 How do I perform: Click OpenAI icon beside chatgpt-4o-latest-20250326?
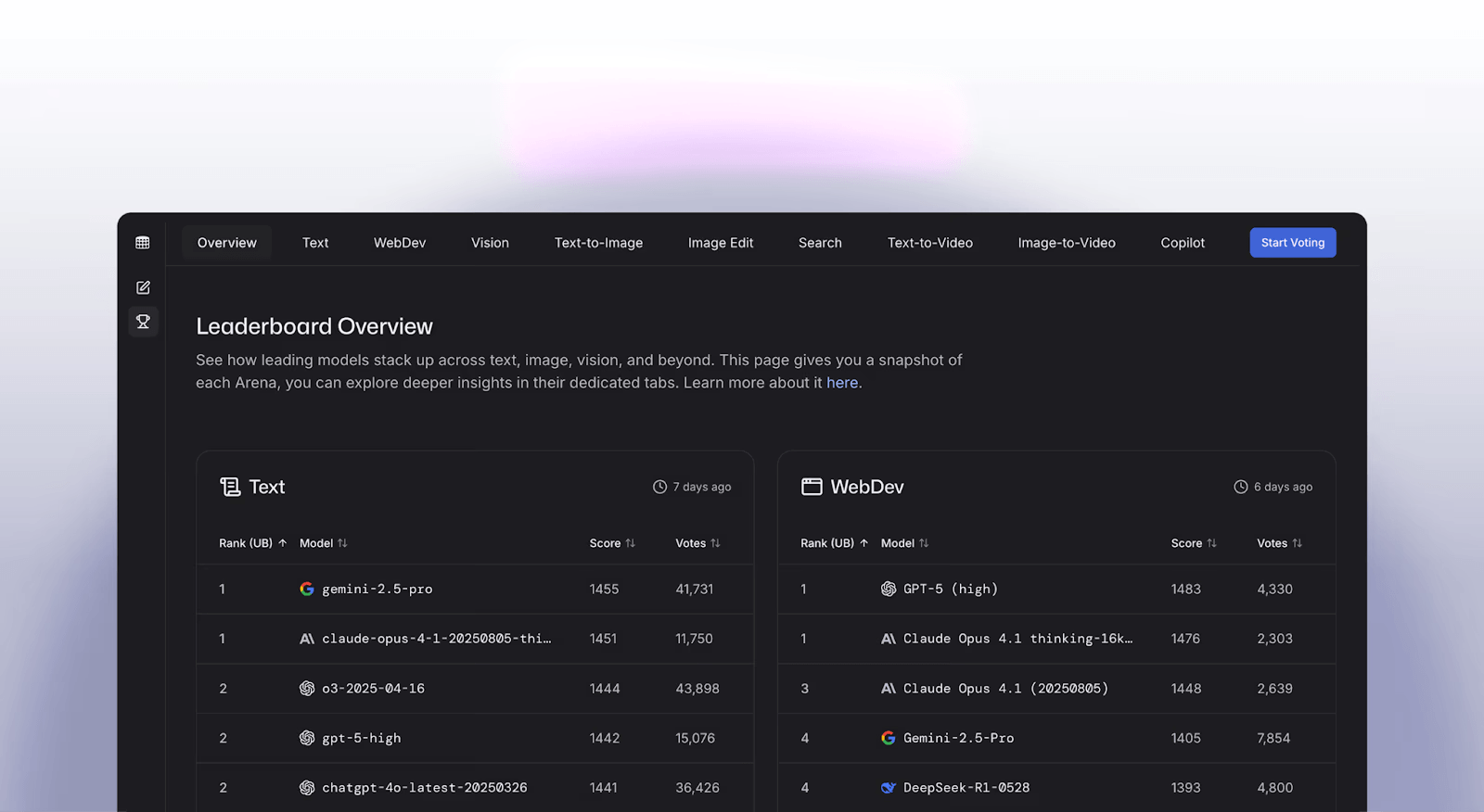[307, 788]
